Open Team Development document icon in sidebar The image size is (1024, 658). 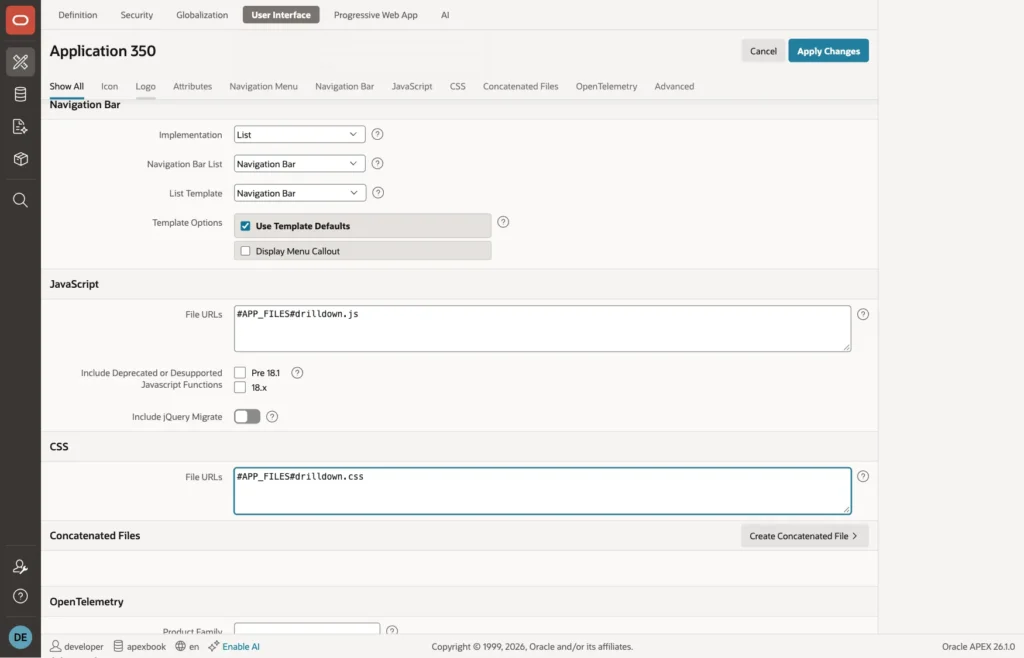(x=20, y=126)
